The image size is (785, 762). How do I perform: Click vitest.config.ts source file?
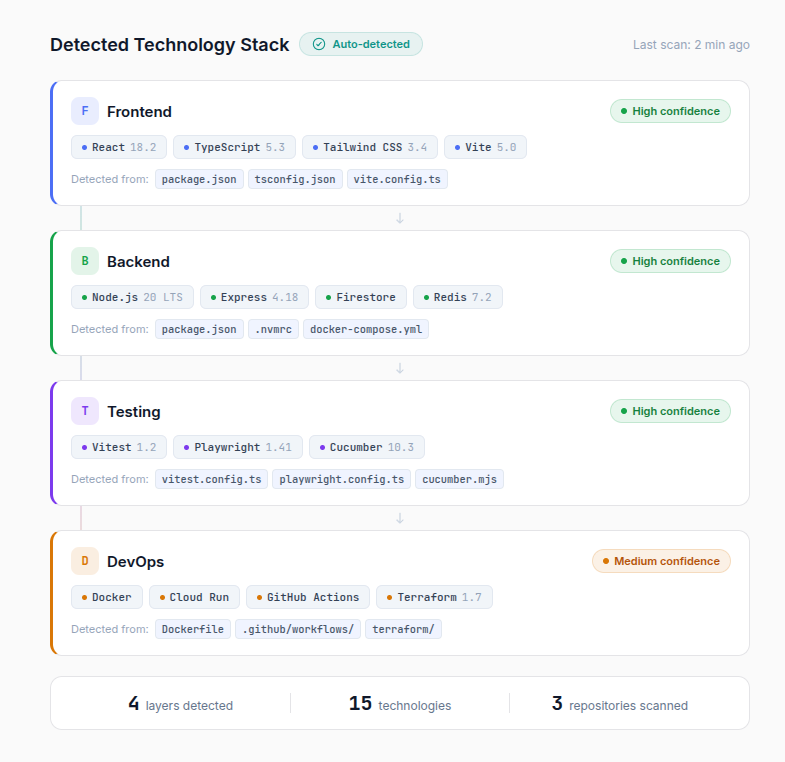[x=211, y=479]
